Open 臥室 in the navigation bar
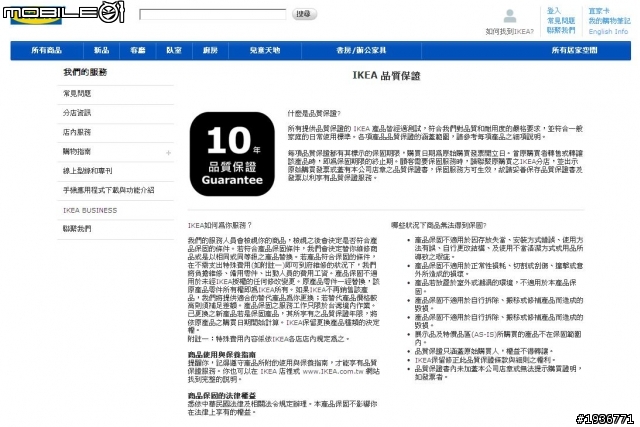 pyautogui.click(x=174, y=50)
